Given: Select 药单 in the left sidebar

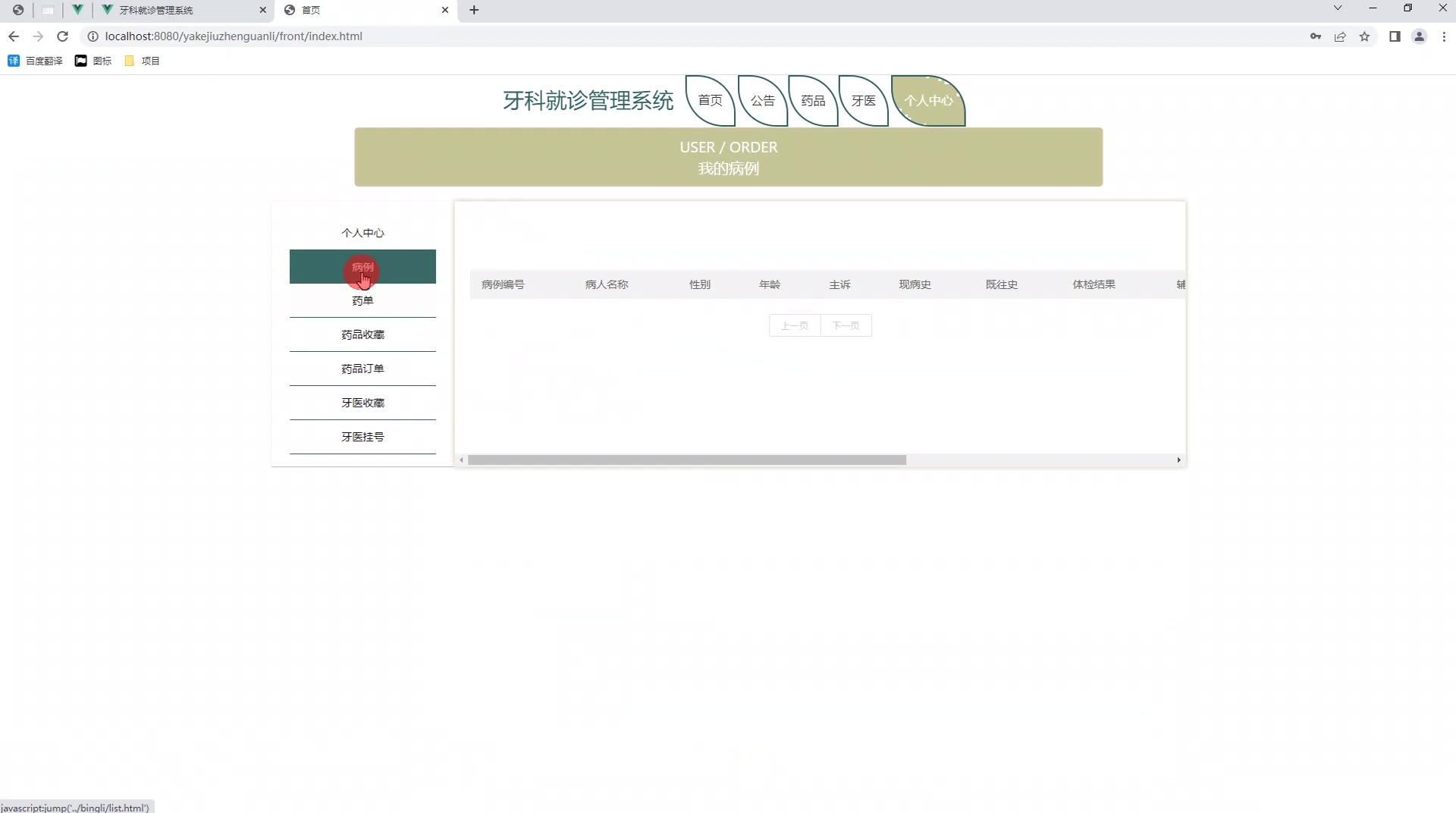Looking at the screenshot, I should [362, 300].
